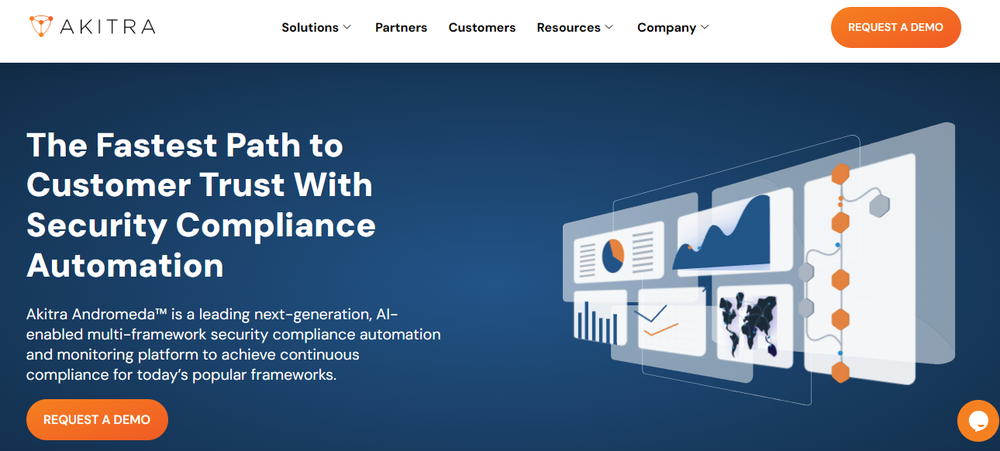Click Request a Demo in header

(895, 27)
